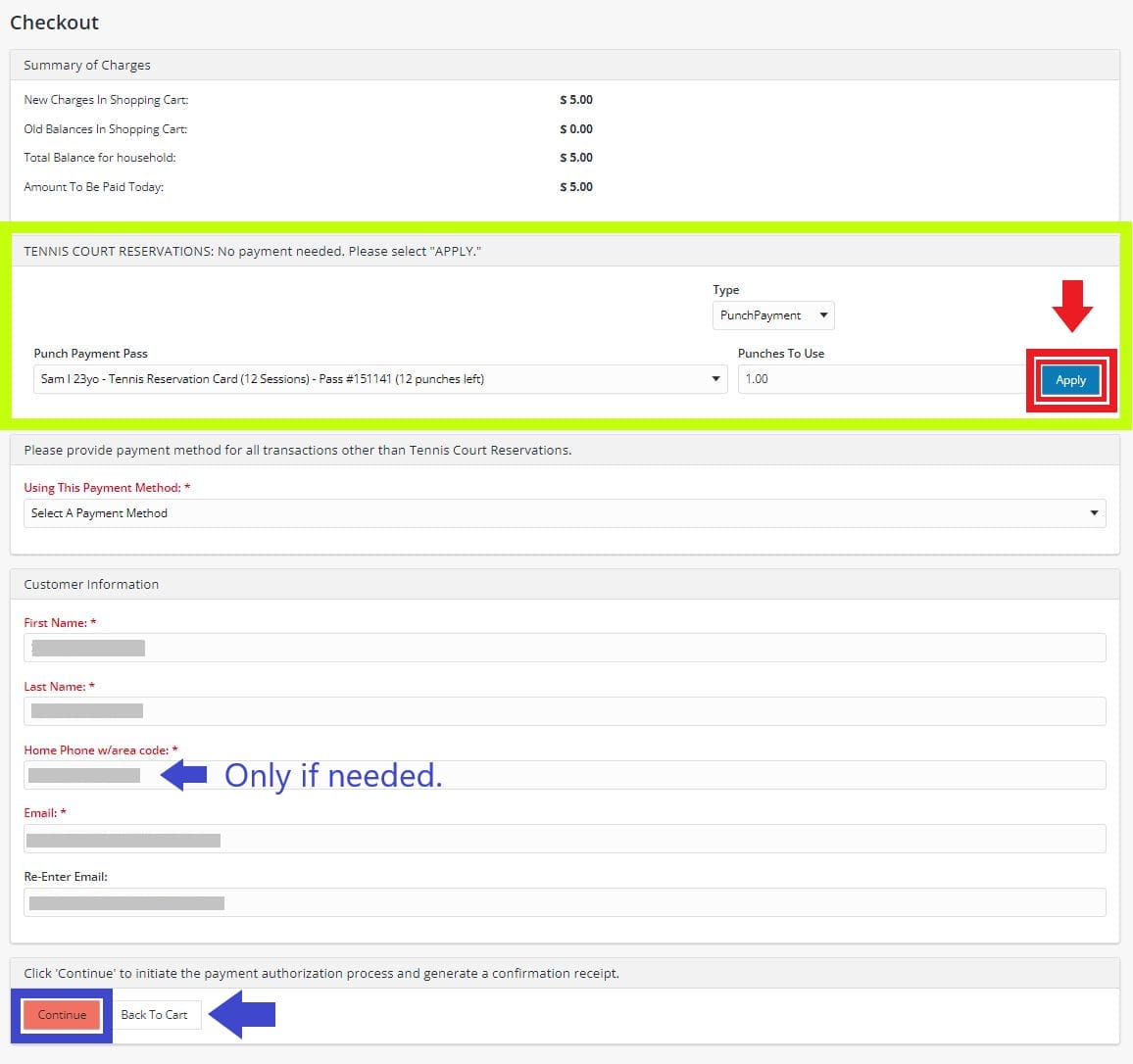This screenshot has height=1064, width=1133.
Task: Click the blue arrow next to Back To Cart
Action: [x=242, y=1014]
